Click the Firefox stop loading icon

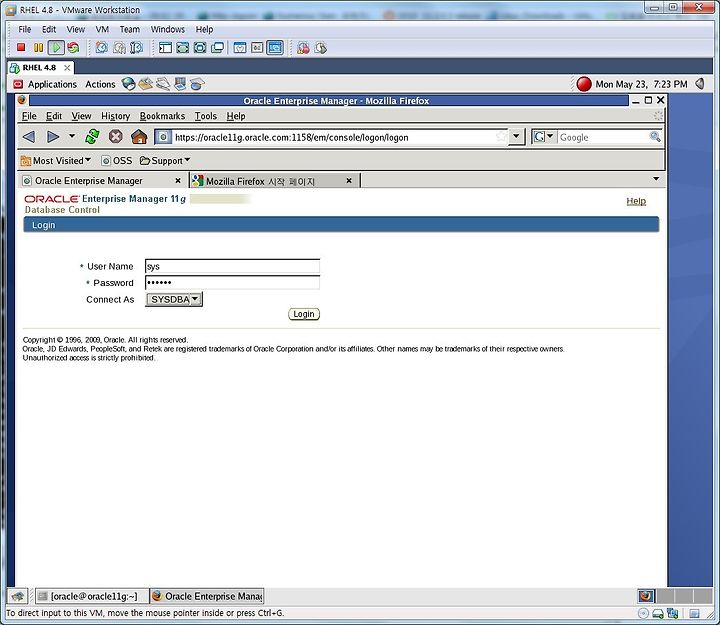pos(116,136)
